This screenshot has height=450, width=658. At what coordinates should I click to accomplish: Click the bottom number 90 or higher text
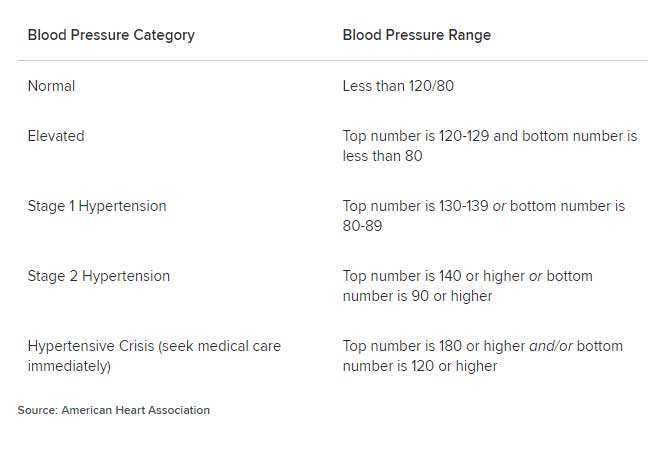pyautogui.click(x=418, y=296)
